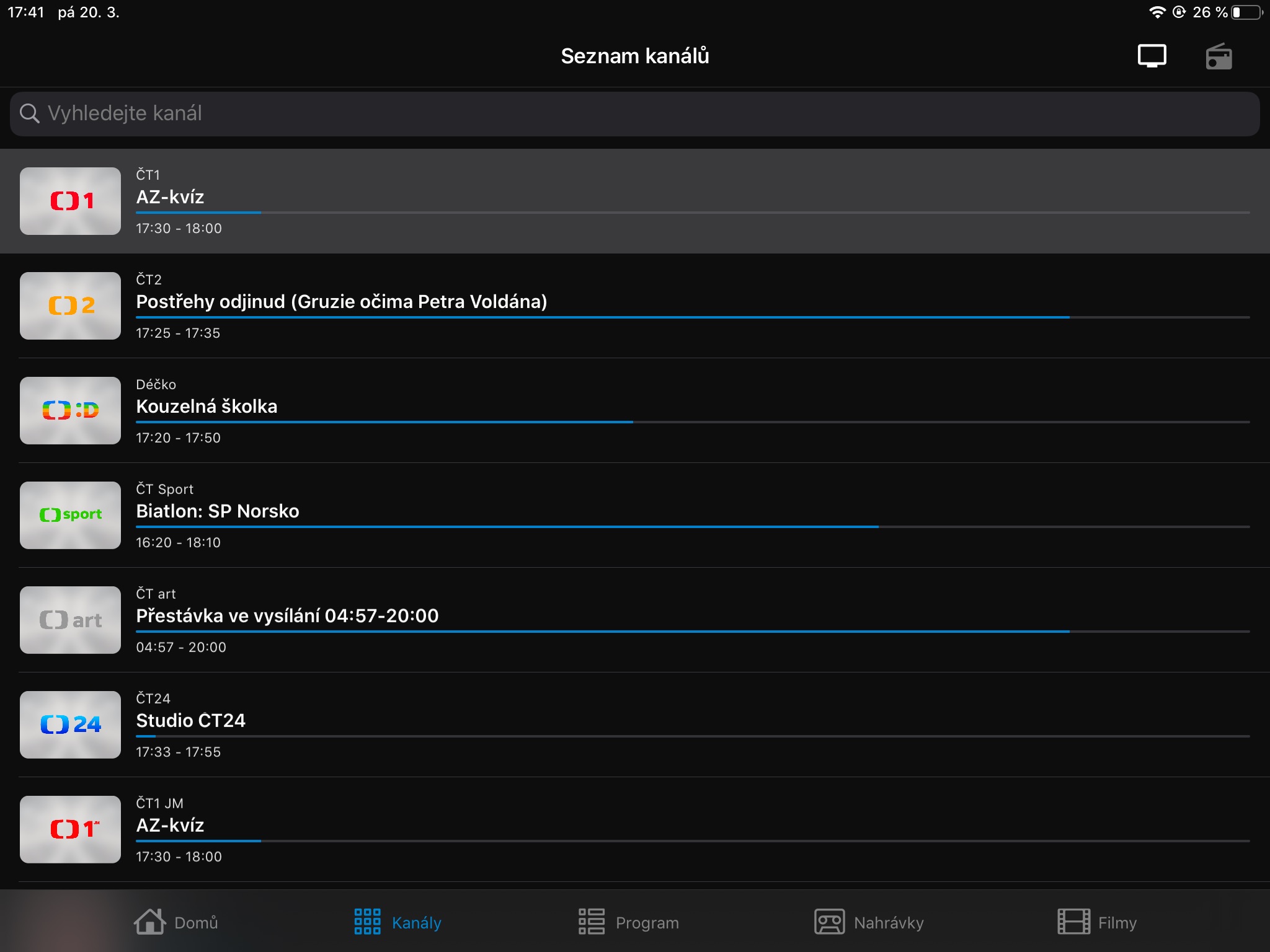Click Kouzelná školka progress bar
Viewport: 1270px width, 952px height.
pos(692,422)
